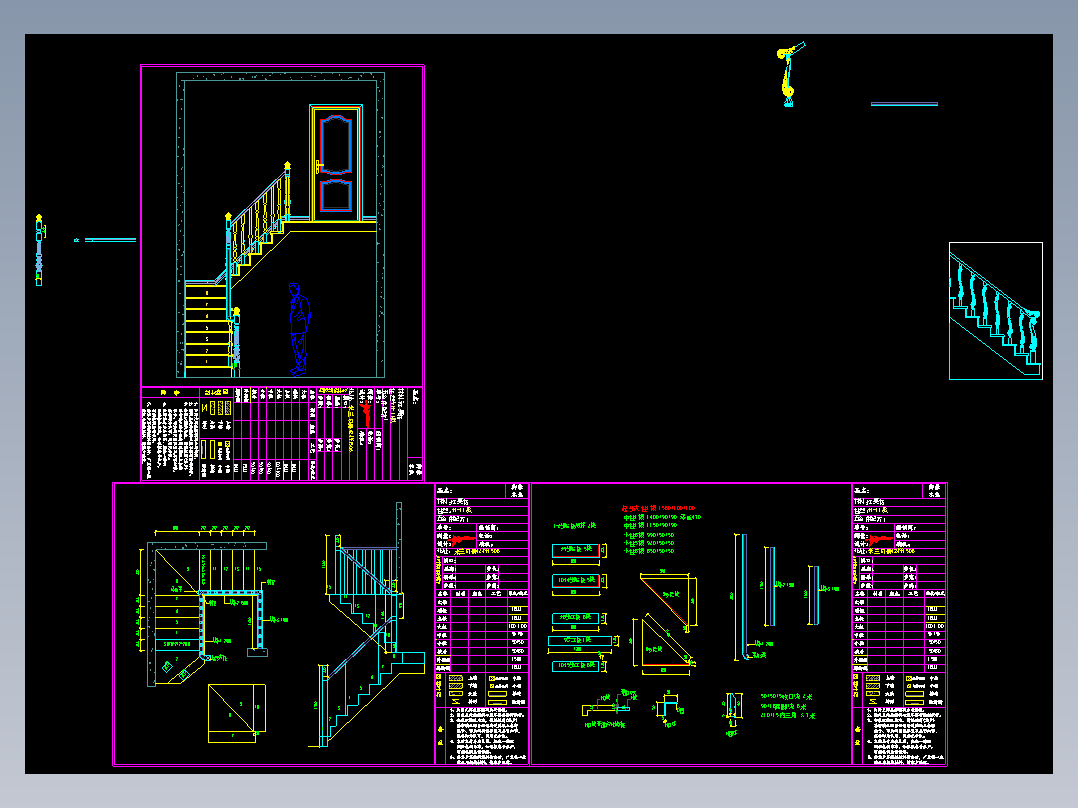This screenshot has width=1078, height=808.
Task: Click the hatch legend in the right title block
Action: pos(900,689)
